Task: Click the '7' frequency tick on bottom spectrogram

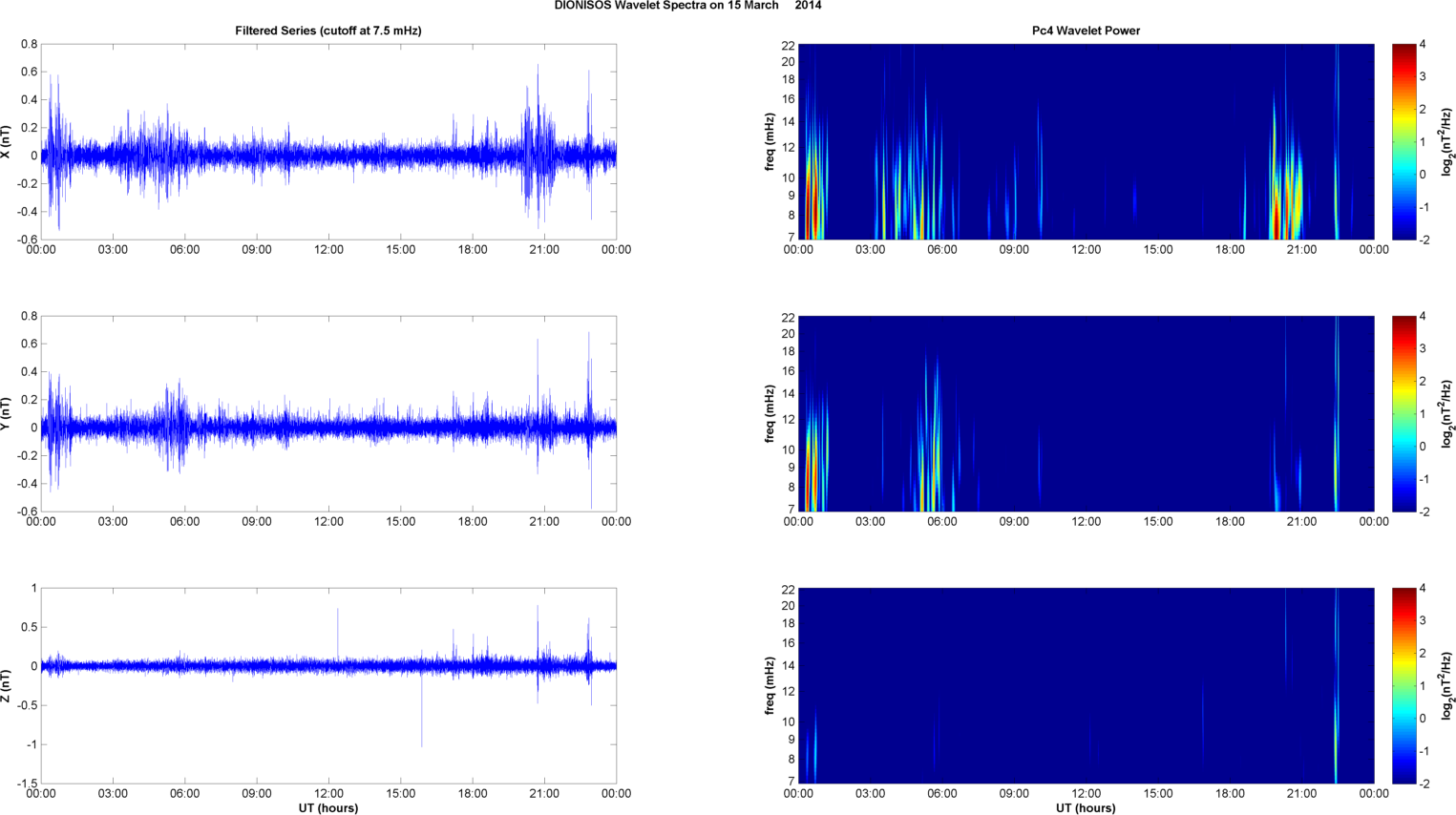Action: tap(791, 782)
